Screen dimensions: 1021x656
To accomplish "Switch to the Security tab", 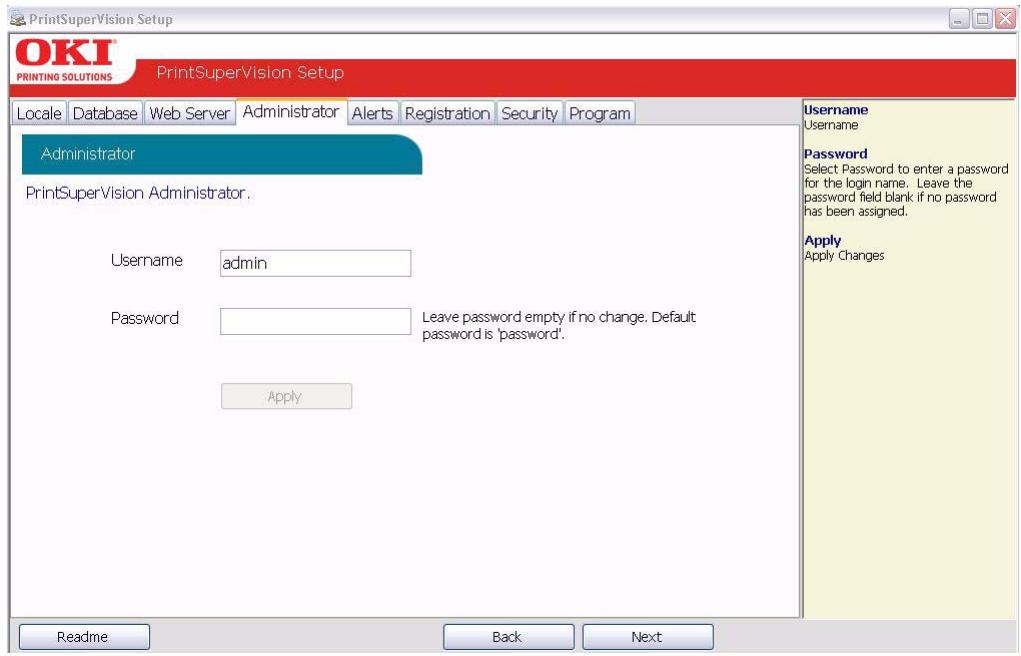I will [x=529, y=113].
